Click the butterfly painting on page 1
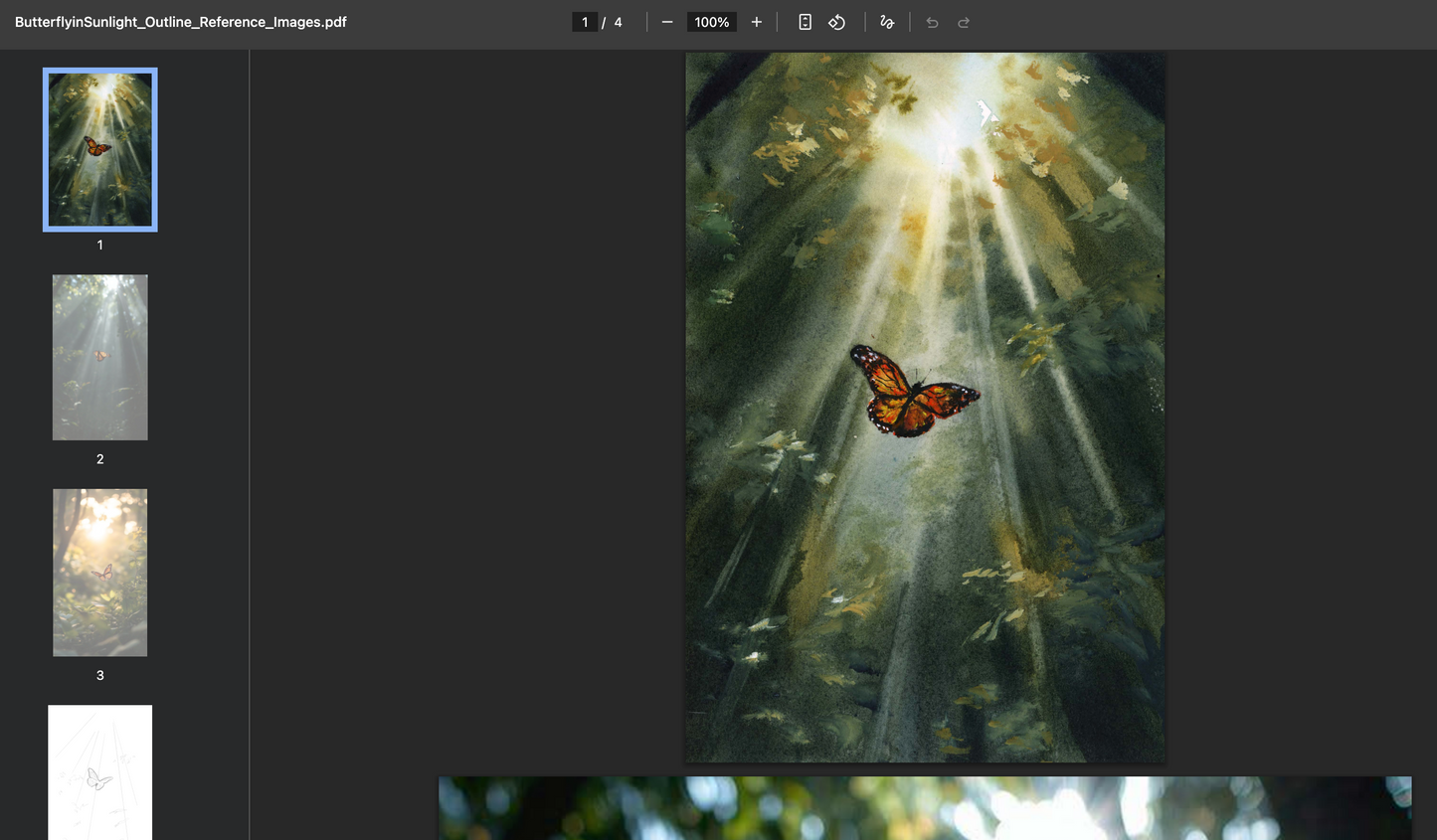Viewport: 1437px width, 840px height. [x=925, y=408]
